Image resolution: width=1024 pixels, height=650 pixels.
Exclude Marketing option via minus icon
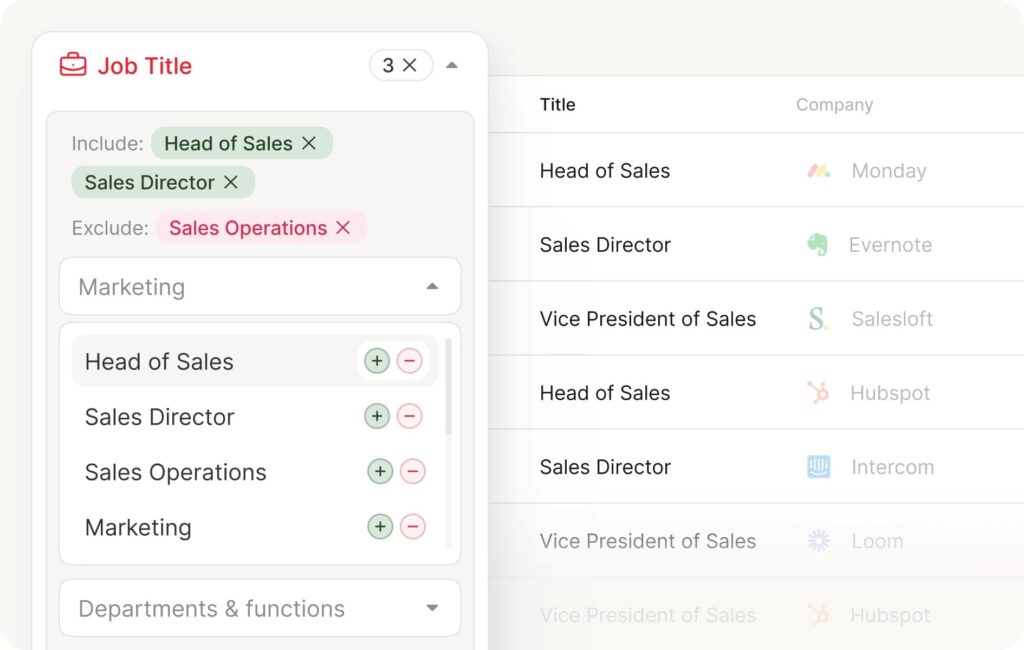413,527
